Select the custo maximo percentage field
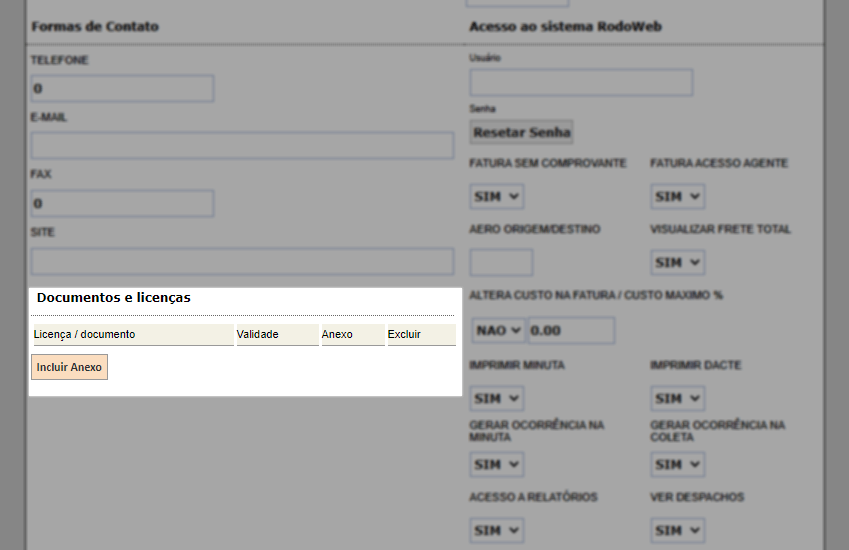 [571, 330]
